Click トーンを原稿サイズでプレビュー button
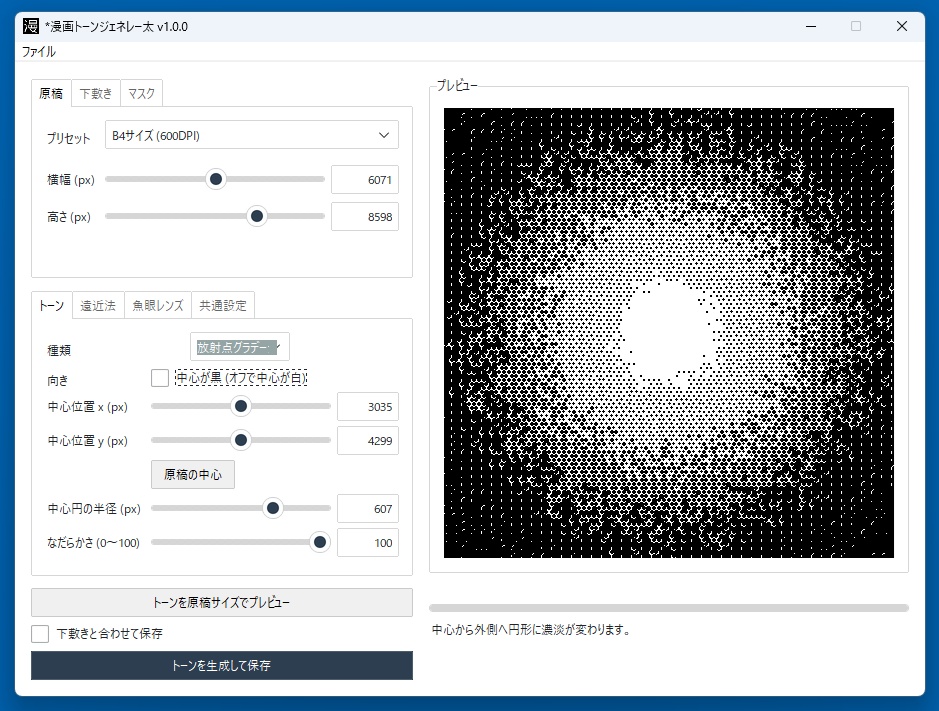Viewport: 939px width, 711px height. click(222, 603)
